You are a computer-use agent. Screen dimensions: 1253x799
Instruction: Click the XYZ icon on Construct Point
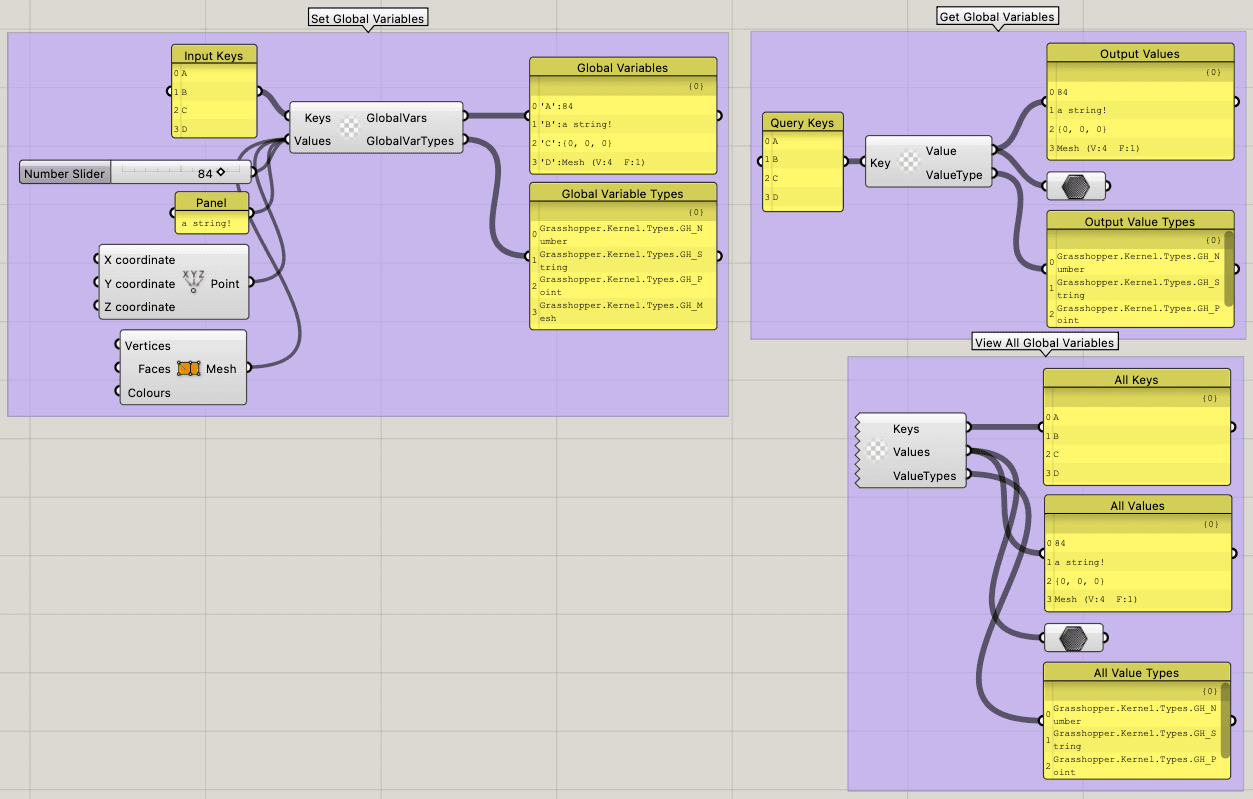[x=192, y=283]
